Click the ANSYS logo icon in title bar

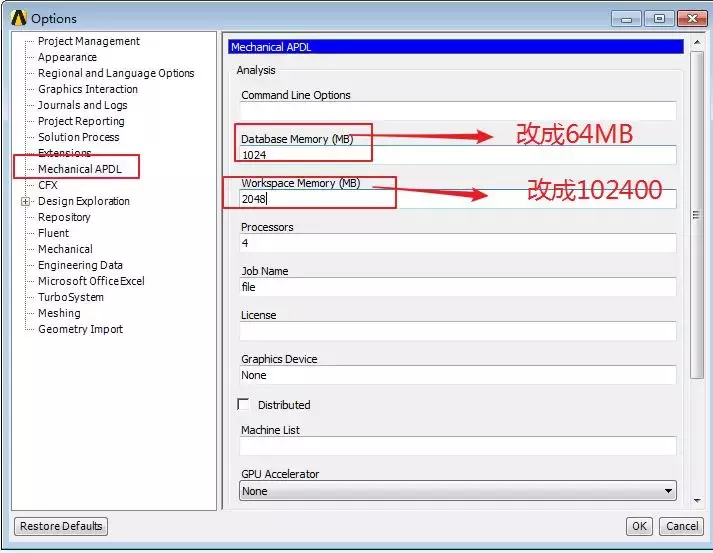tap(19, 18)
